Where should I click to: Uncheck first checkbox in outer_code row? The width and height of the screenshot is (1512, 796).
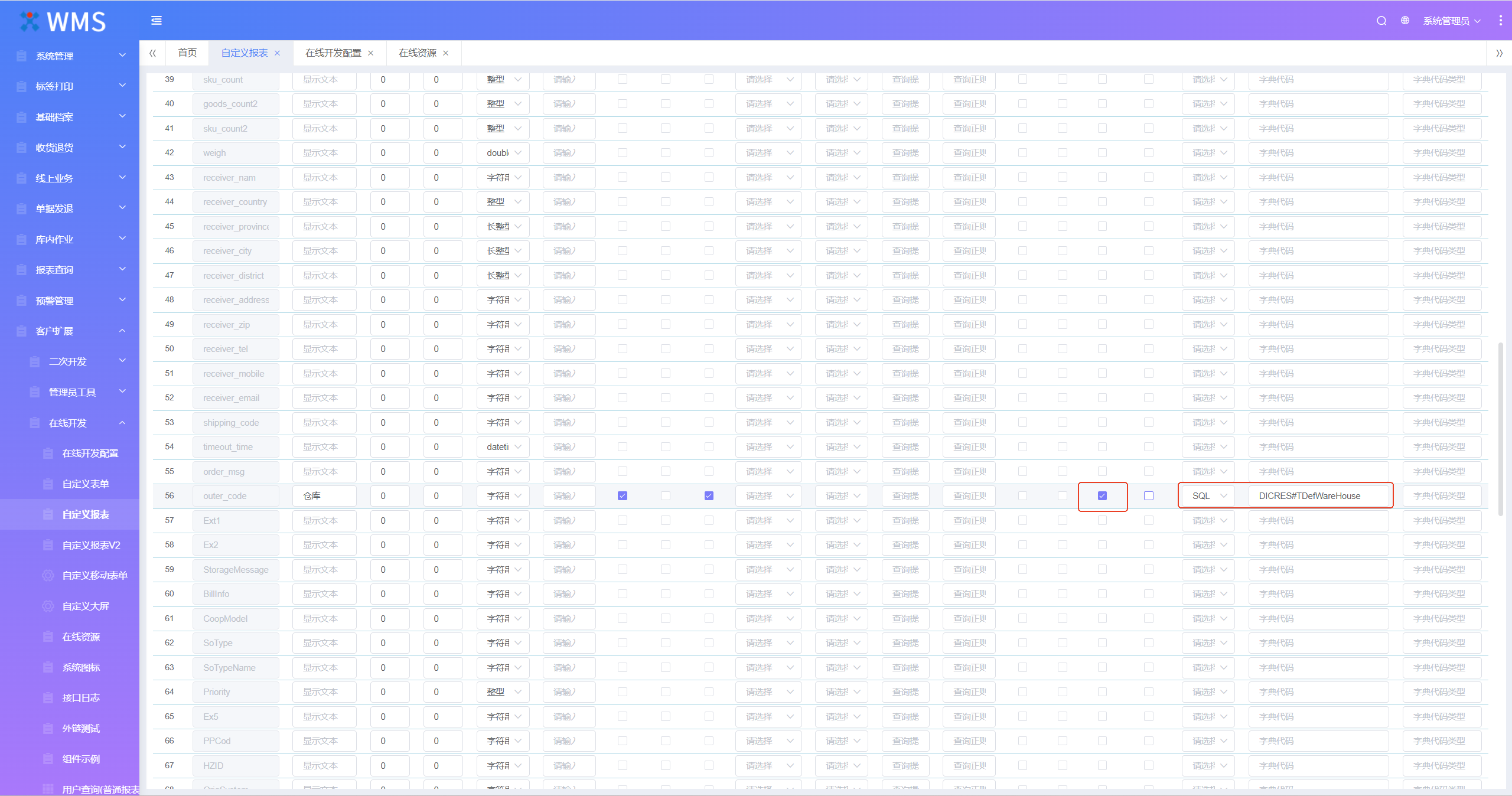[x=623, y=496]
